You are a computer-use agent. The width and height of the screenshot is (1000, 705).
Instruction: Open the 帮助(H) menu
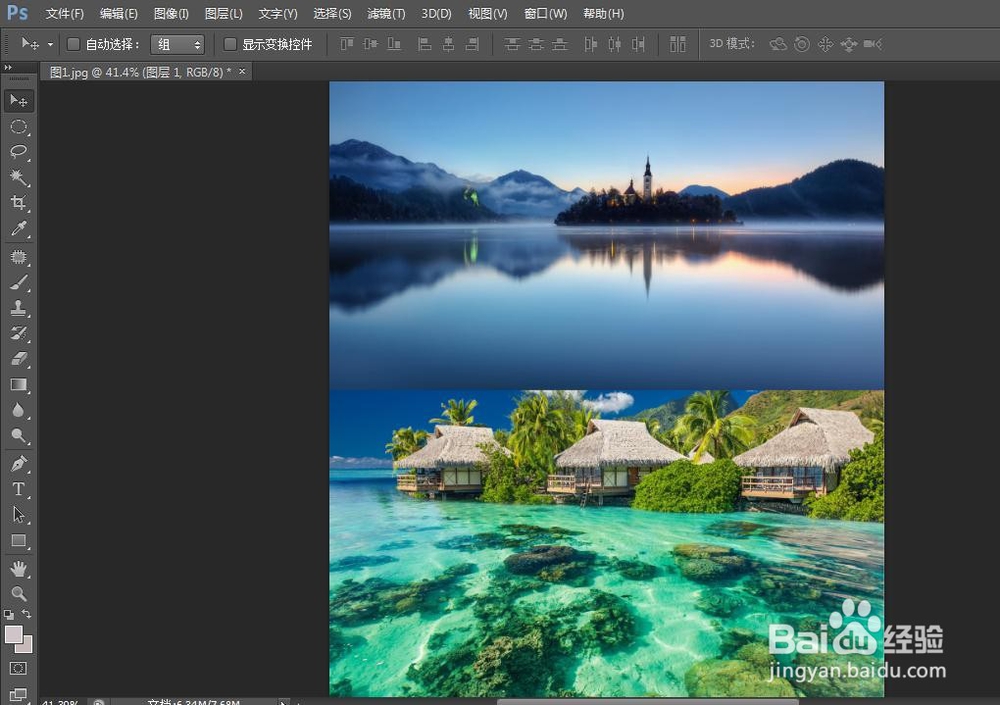(x=603, y=13)
